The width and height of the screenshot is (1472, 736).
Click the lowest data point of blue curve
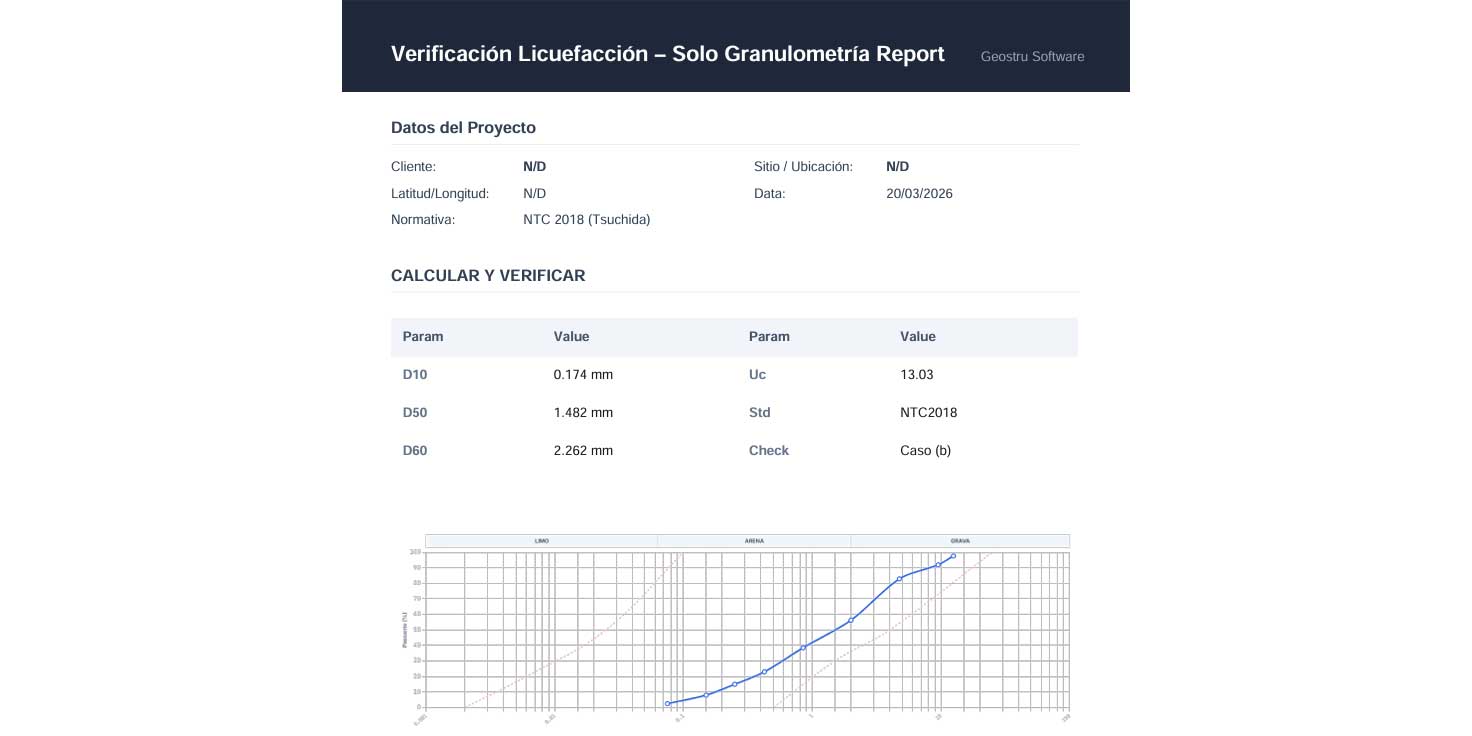(x=668, y=704)
